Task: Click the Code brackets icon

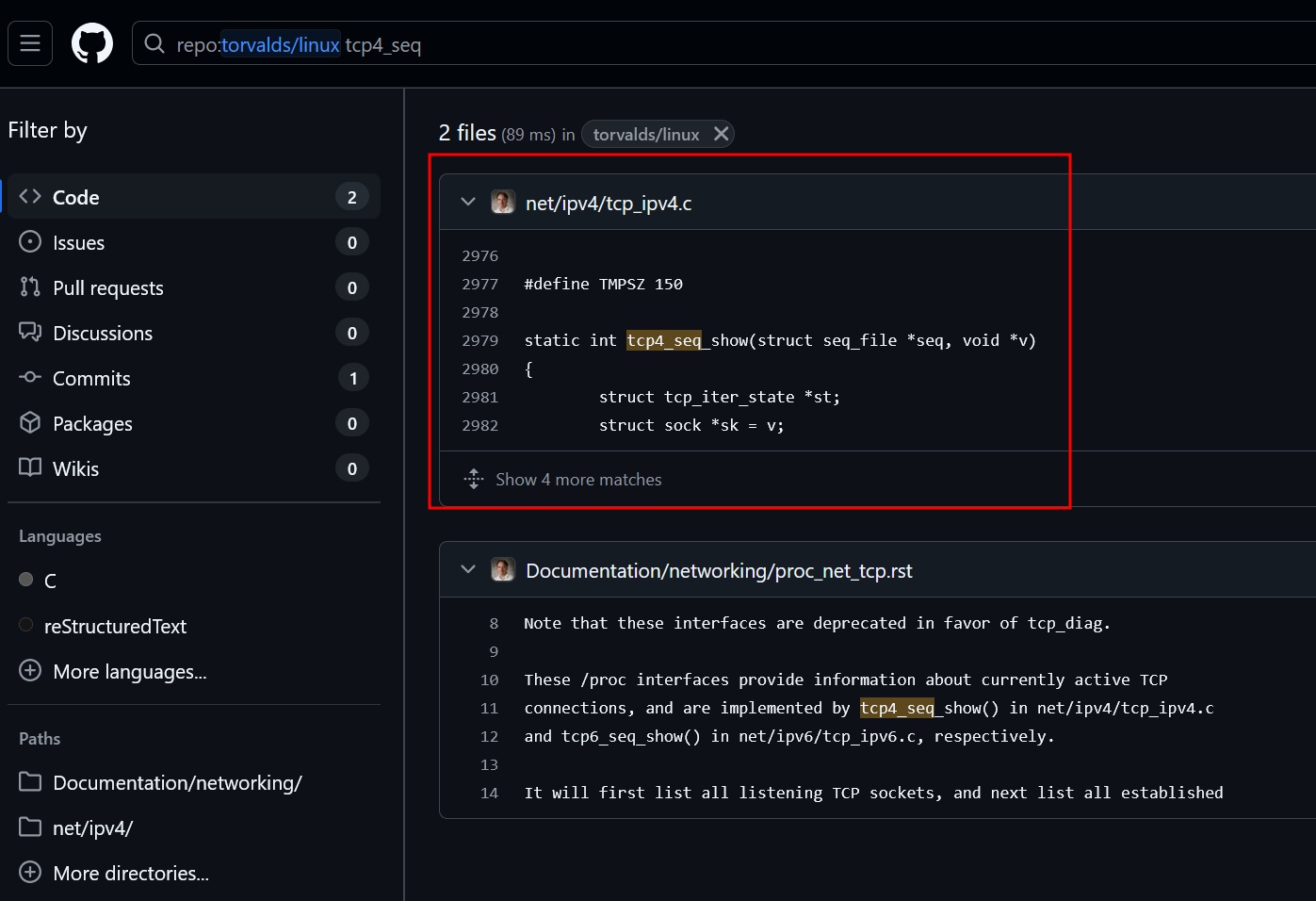Action: click(30, 196)
